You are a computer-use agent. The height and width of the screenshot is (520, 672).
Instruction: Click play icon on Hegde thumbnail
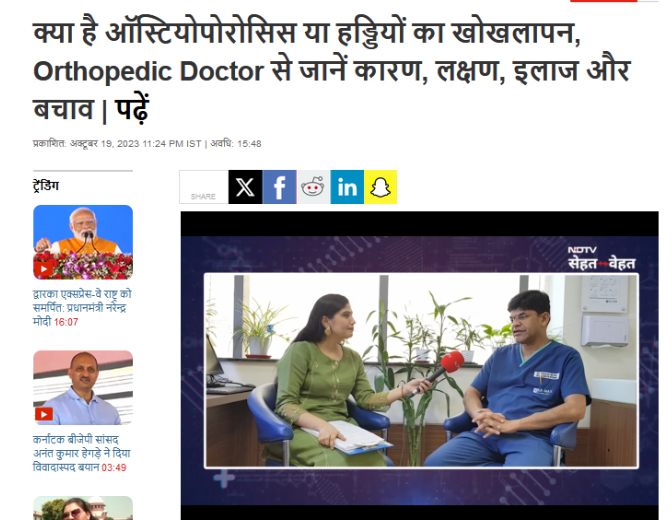pyautogui.click(x=44, y=414)
